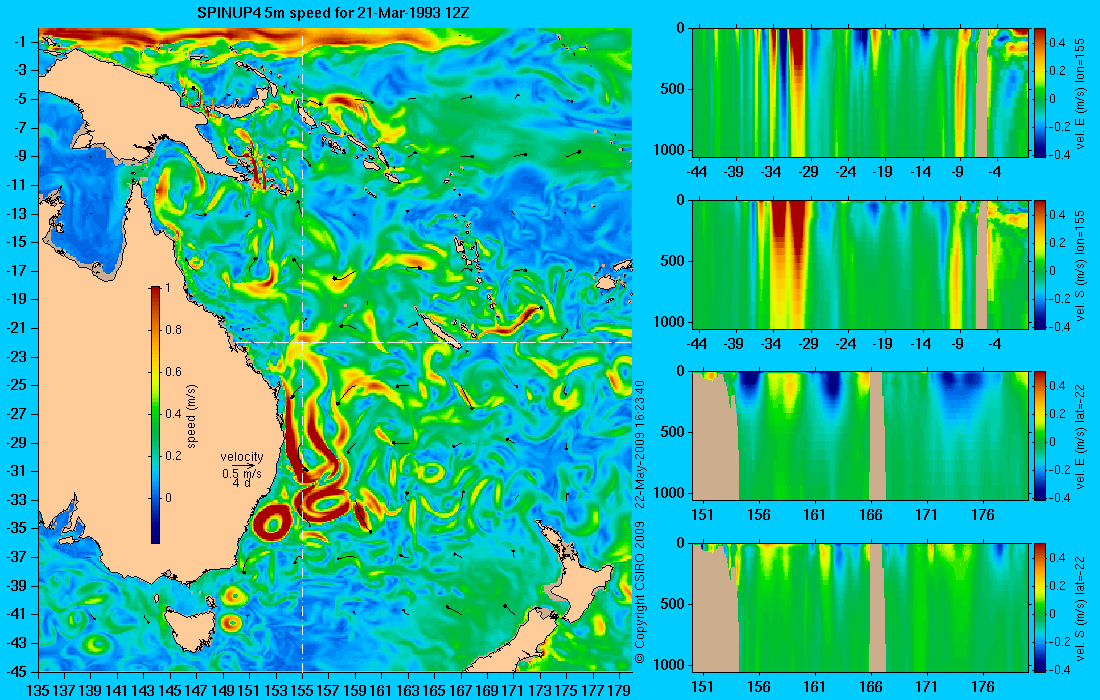This screenshot has height=700, width=1100.
Task: Click the "179" longitude tick on the map
Action: 619,690
